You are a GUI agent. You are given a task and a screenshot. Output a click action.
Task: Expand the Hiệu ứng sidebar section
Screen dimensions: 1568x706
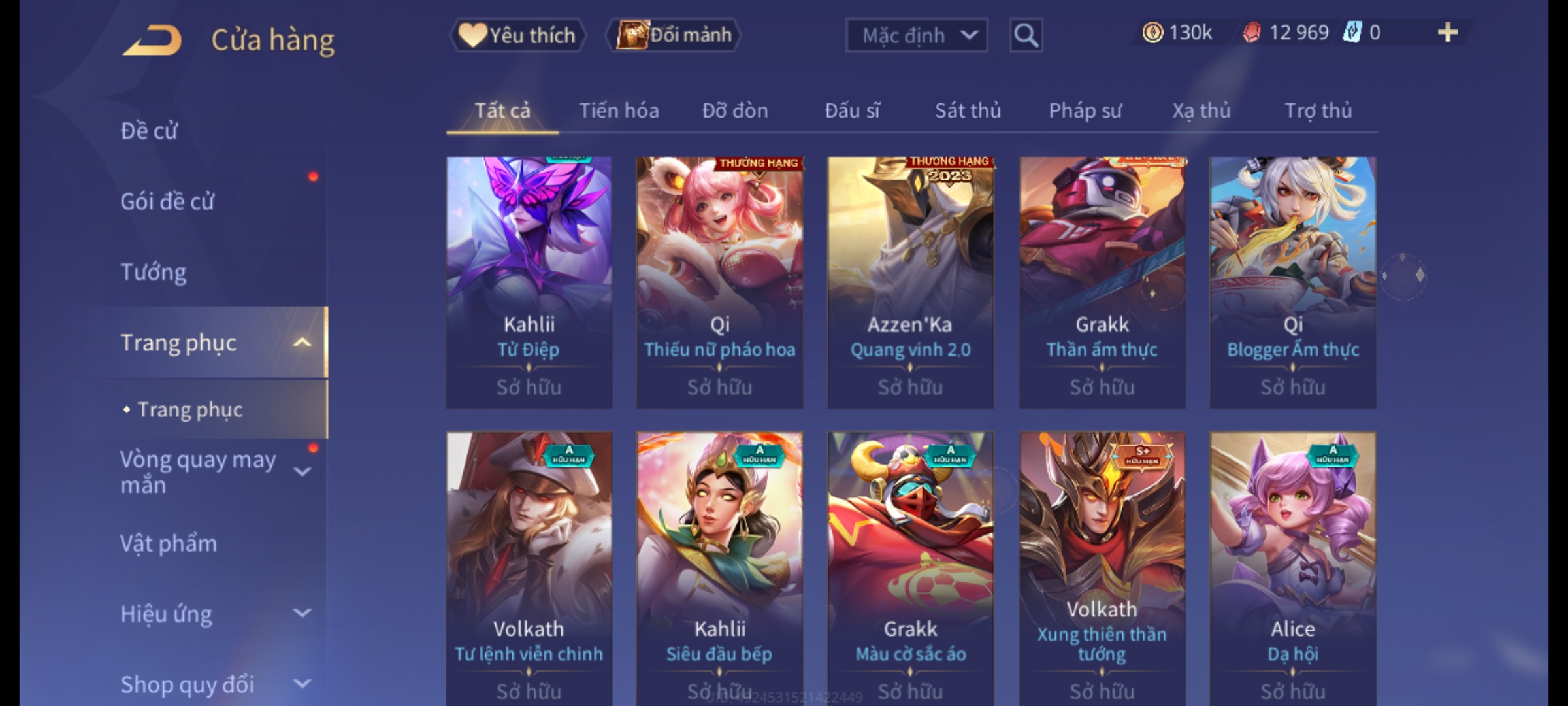(302, 613)
